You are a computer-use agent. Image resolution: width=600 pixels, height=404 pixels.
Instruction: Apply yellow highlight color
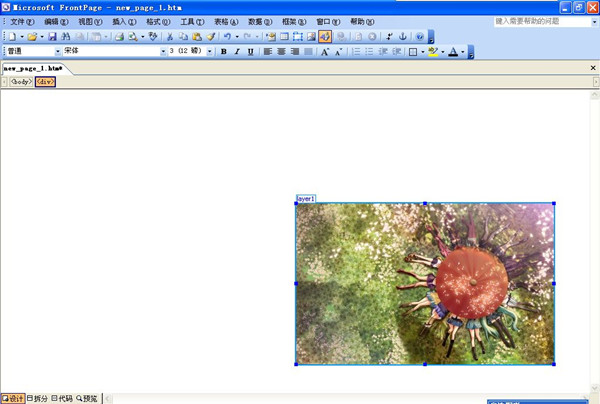[x=433, y=51]
